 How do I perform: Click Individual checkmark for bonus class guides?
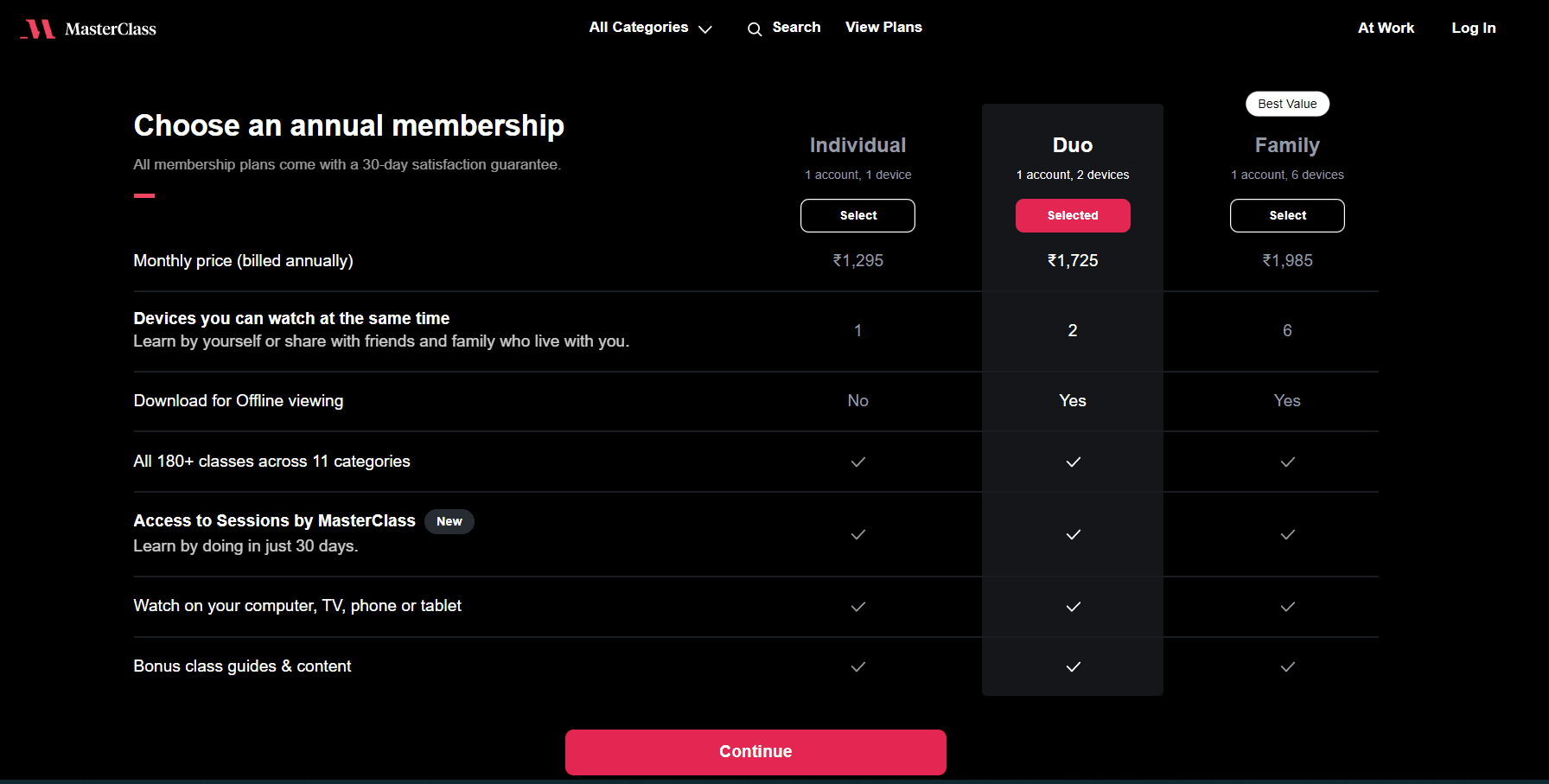coord(858,666)
